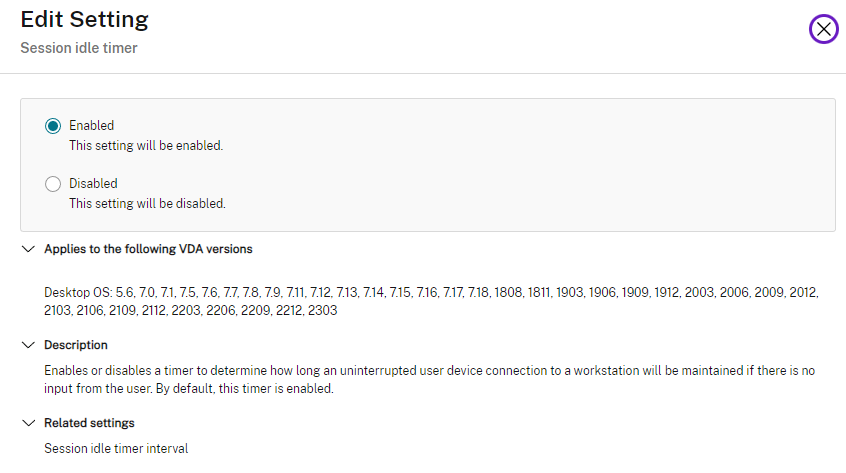The image size is (846, 473).
Task: Click "By default, this timer is enabled." sentence
Action: pos(239,389)
